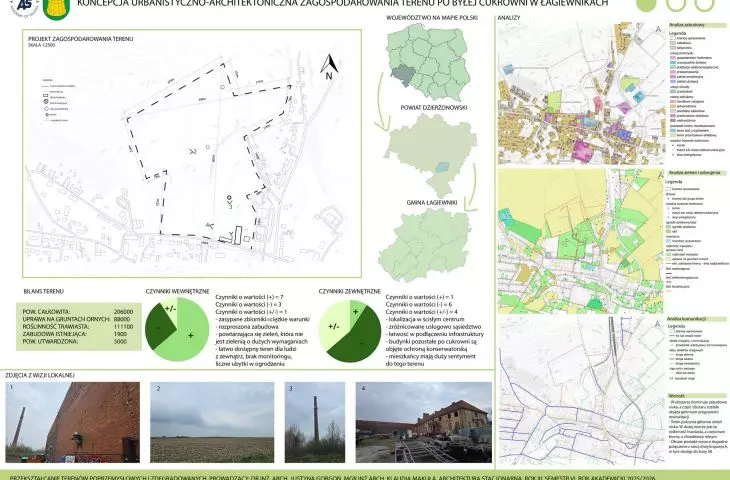Screen dimensions: 730x480
Task: Click the small plus segment of Czynniki zewnętrzne pie
Action: [x=356, y=311]
